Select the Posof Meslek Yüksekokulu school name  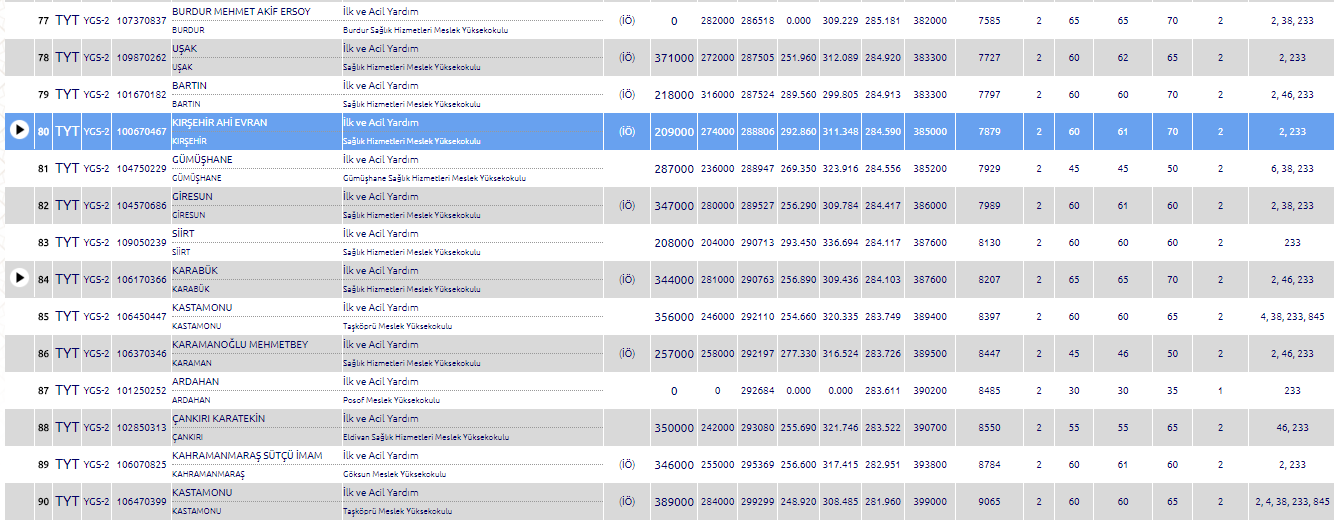(x=391, y=400)
